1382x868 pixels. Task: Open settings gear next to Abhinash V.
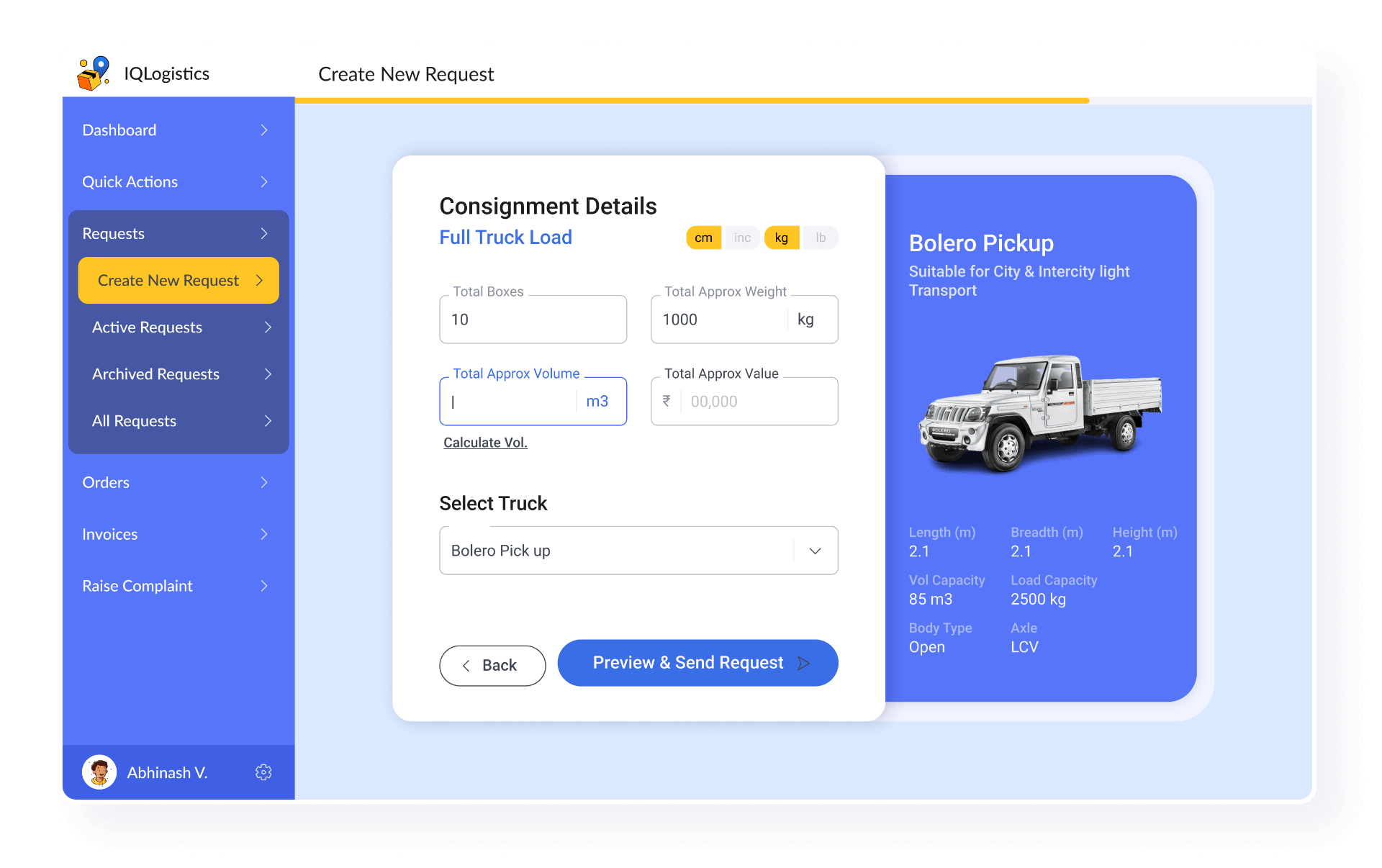point(263,772)
